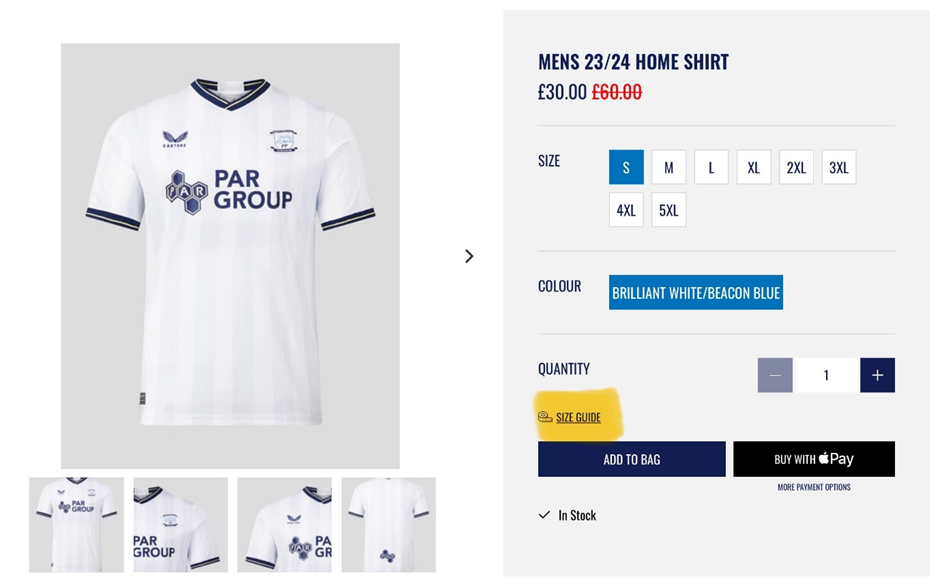Pick size 5XL
Image resolution: width=940 pixels, height=588 pixels.
pyautogui.click(x=668, y=210)
